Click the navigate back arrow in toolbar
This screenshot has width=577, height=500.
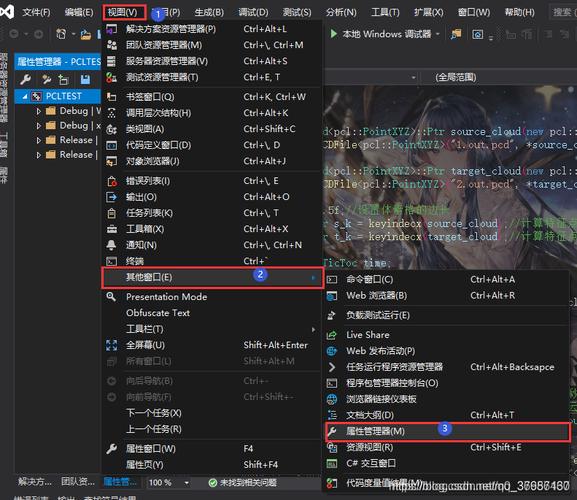[14, 34]
